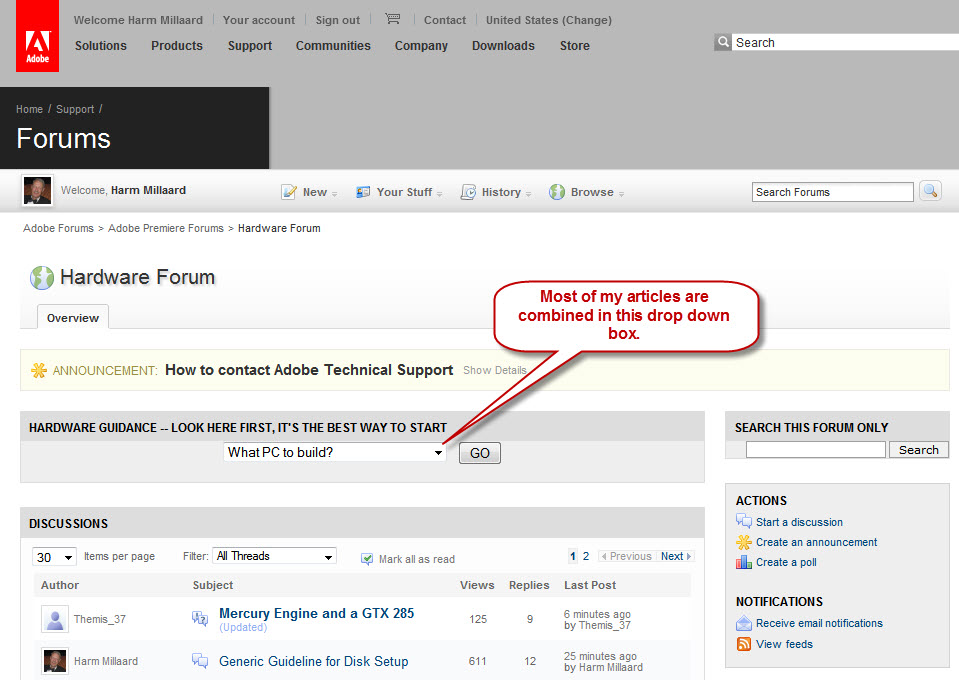Viewport: 959px width, 680px height.
Task: Expand the Your Stuff menu
Action: pos(399,192)
